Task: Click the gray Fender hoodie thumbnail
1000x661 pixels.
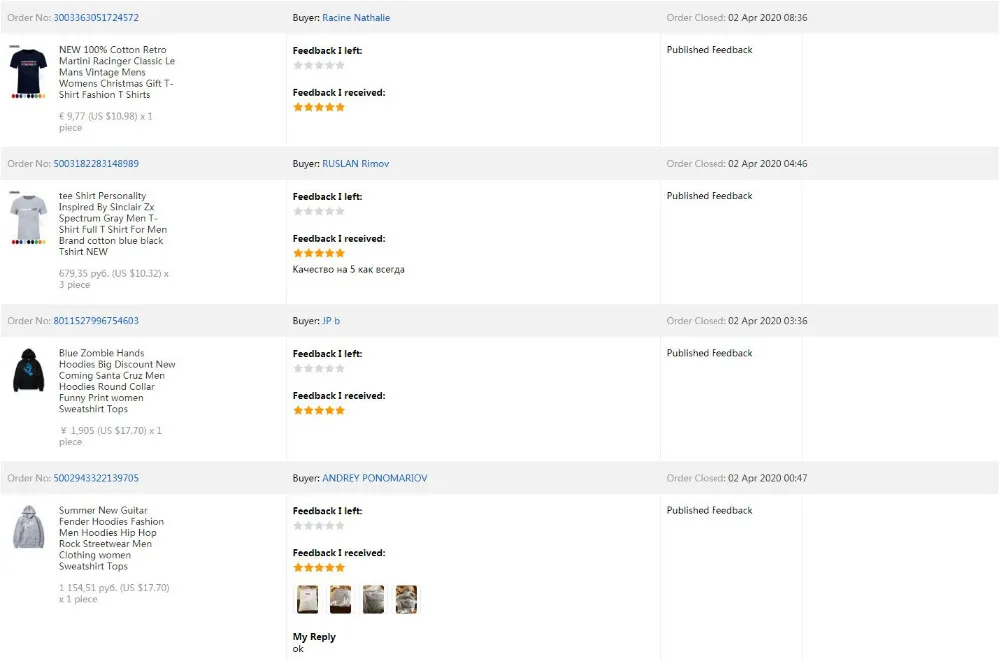Action: [28, 527]
